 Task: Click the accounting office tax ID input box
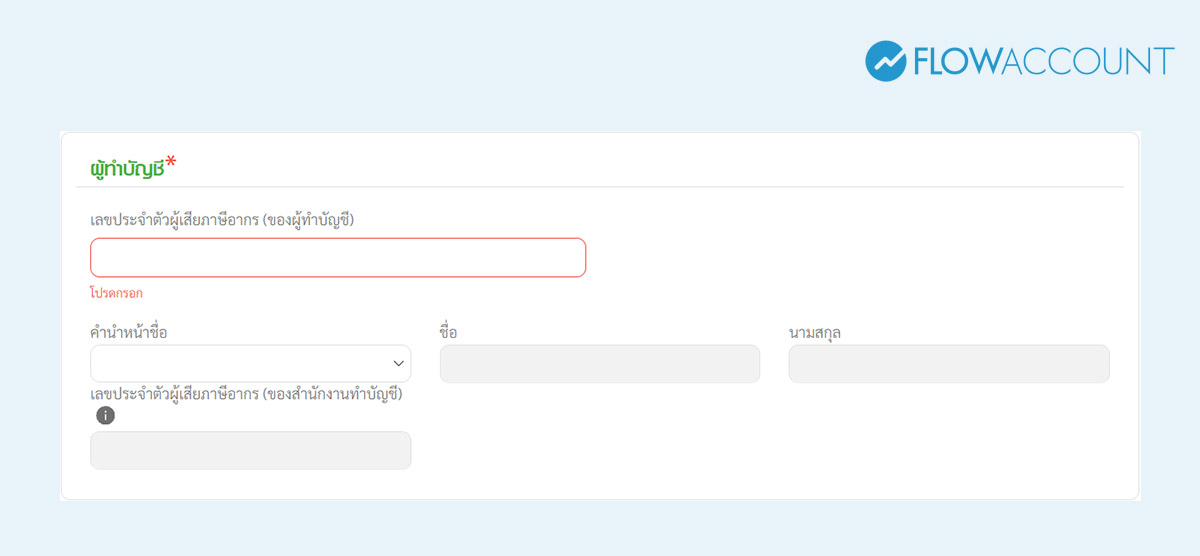(250, 450)
